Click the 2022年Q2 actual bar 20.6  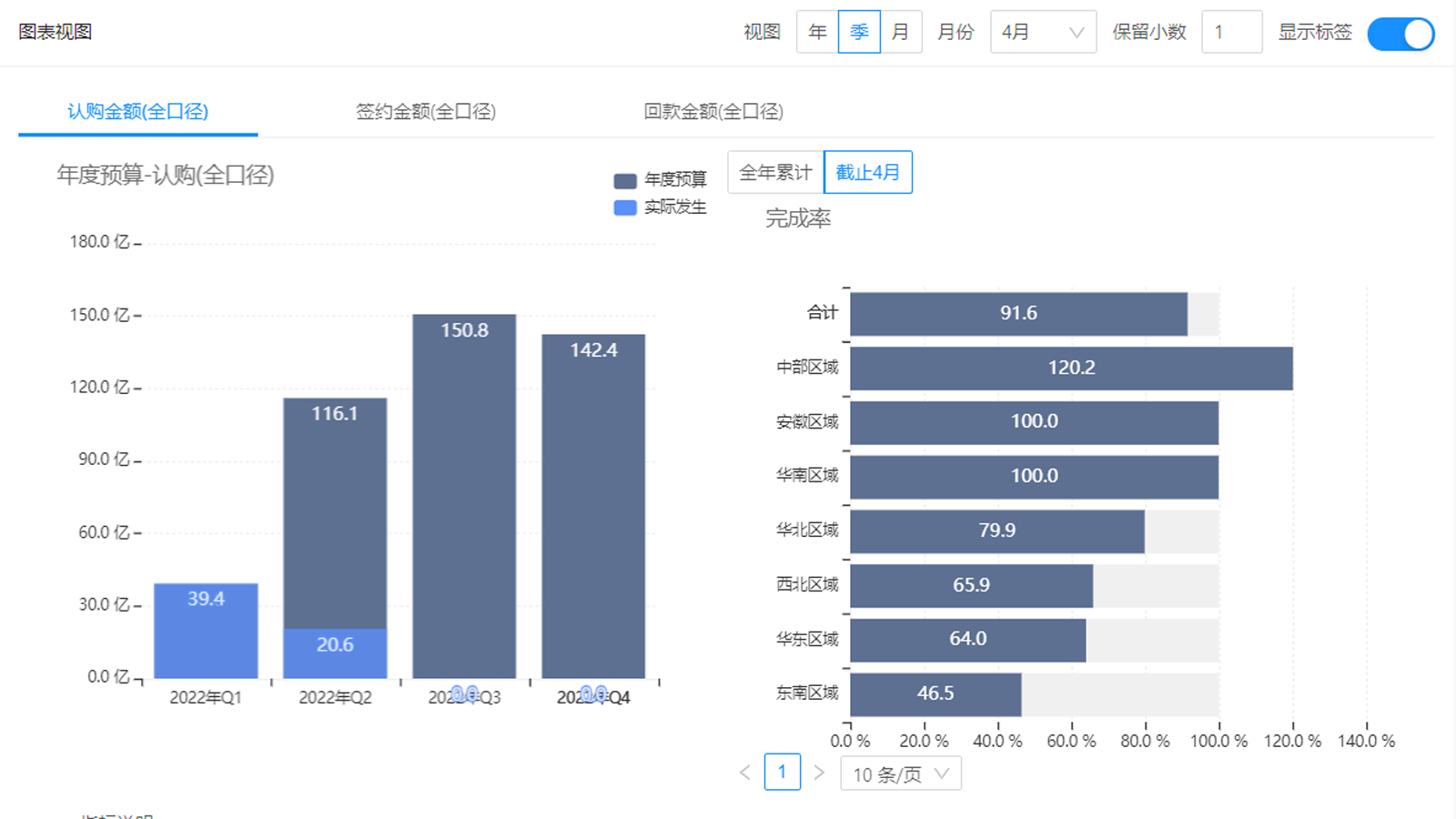(x=335, y=653)
